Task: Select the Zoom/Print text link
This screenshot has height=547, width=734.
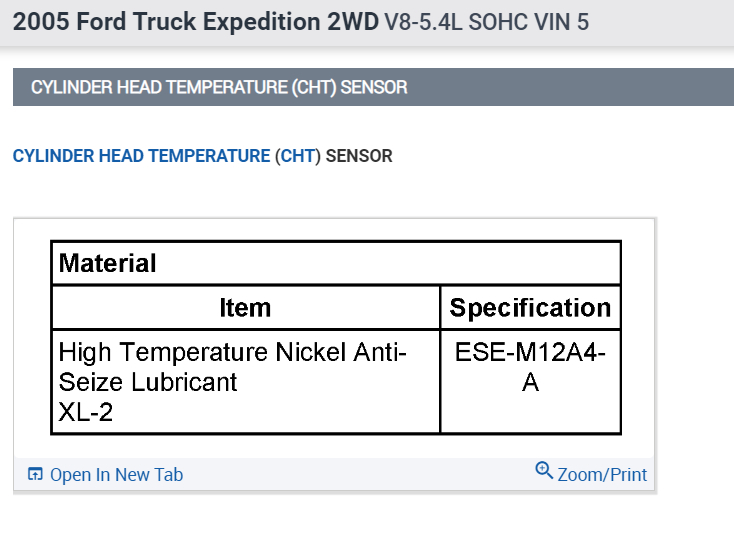Action: 602,475
